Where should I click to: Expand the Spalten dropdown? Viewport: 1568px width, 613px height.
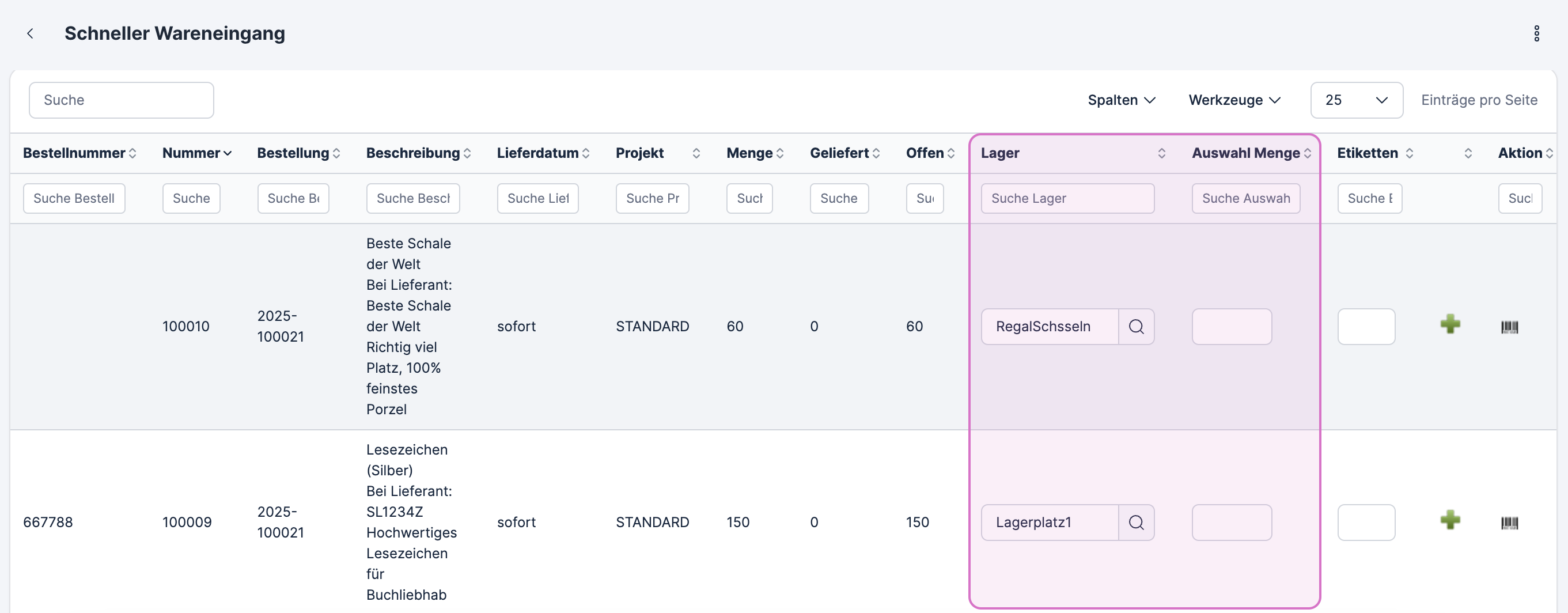(1121, 100)
